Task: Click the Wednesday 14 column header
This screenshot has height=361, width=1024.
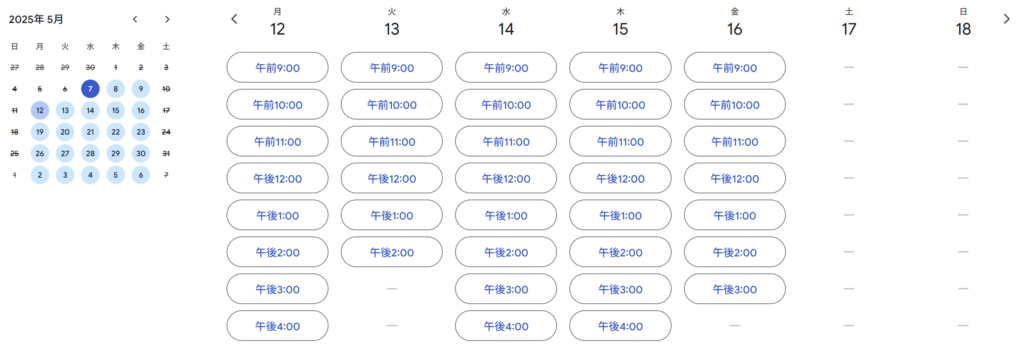Action: click(x=506, y=23)
